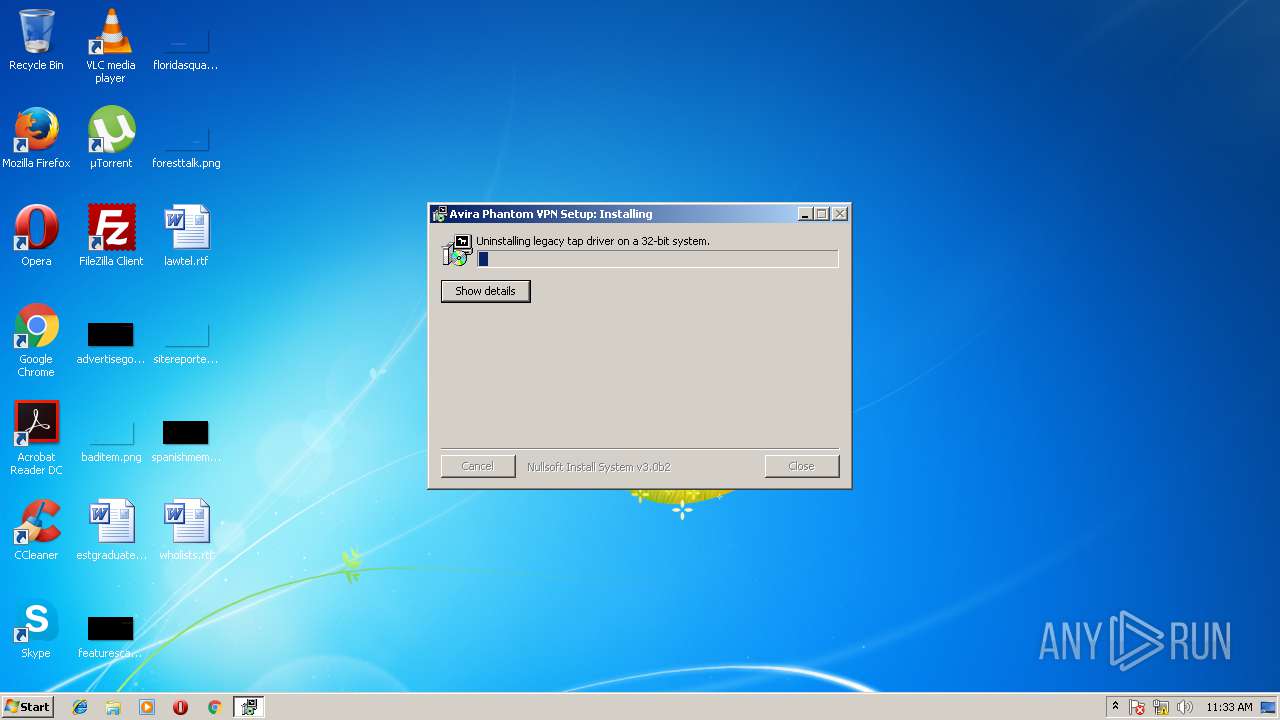
Task: Click the uninstalling legacy tap driver status text
Action: [x=593, y=241]
